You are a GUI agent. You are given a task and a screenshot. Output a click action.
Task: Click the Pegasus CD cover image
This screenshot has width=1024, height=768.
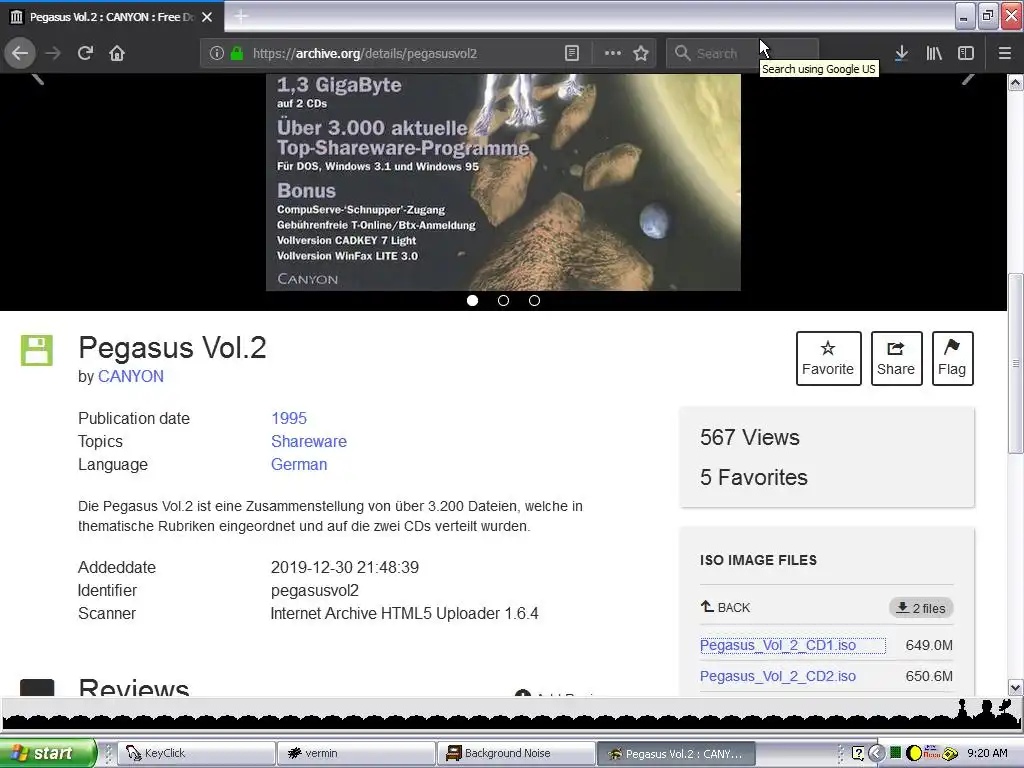[503, 182]
